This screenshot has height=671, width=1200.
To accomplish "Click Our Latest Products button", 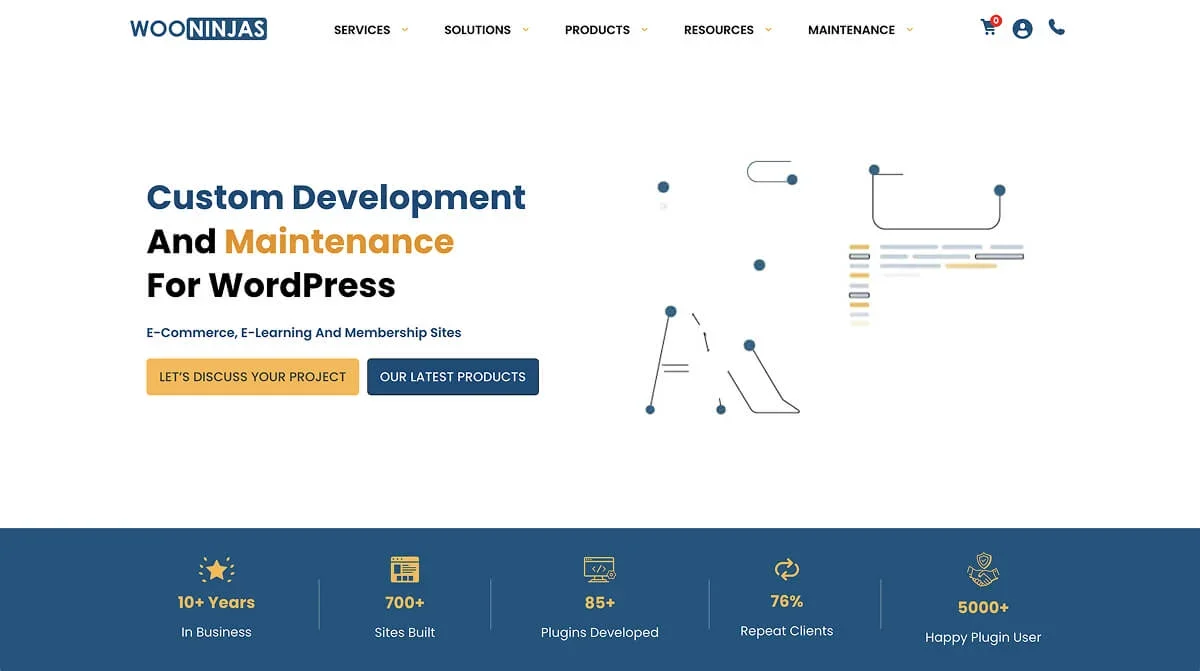I will click(x=453, y=377).
